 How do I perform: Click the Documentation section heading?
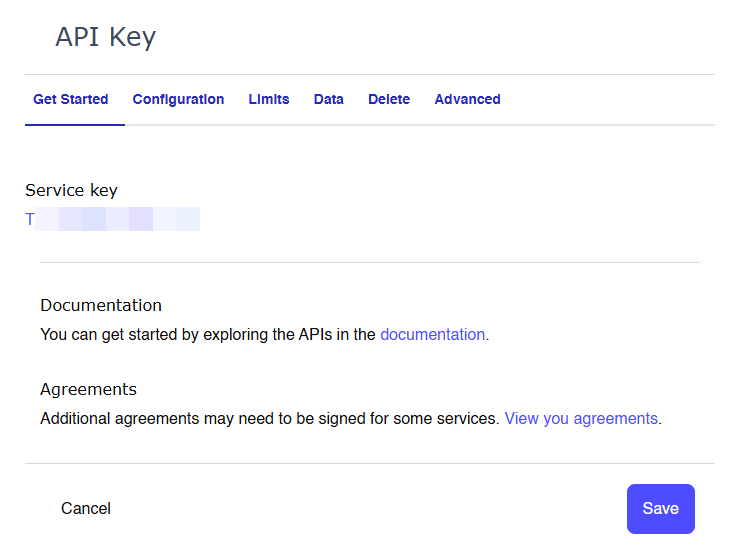pos(101,305)
